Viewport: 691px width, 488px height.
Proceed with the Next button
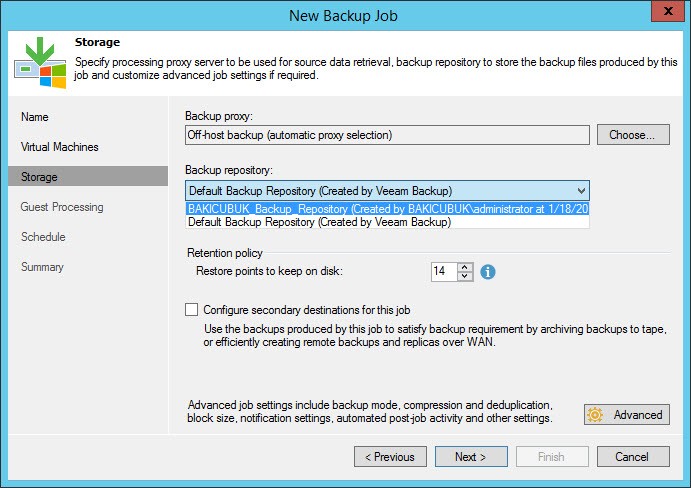coord(471,457)
